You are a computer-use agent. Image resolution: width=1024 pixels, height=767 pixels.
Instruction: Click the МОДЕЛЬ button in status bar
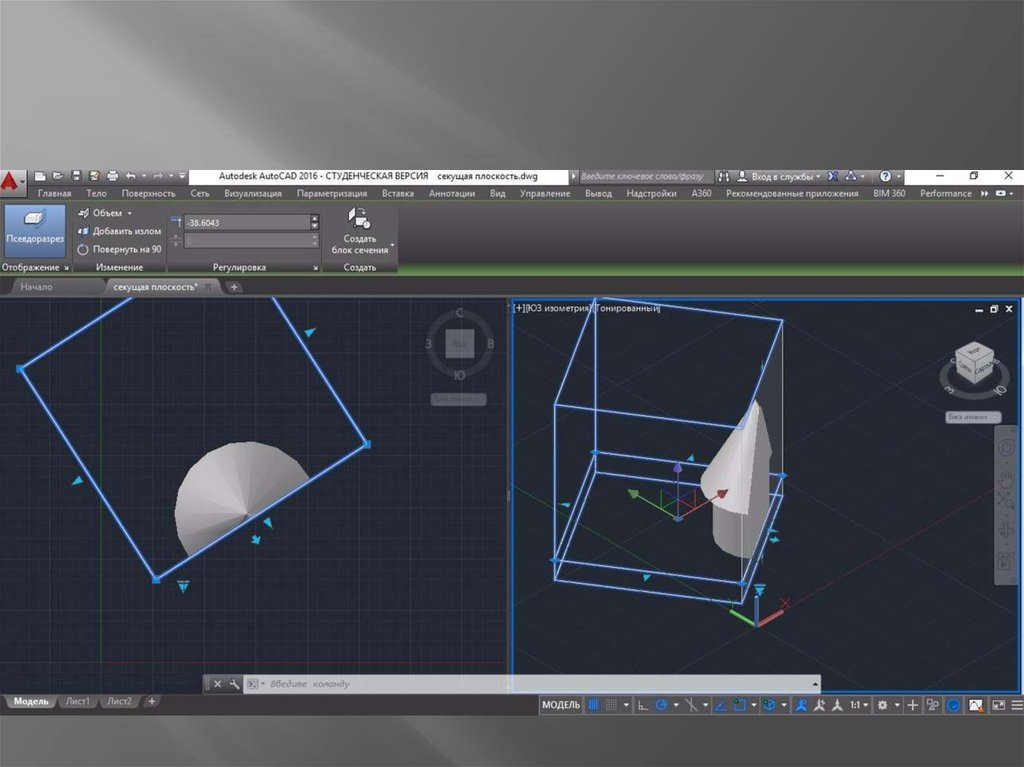[x=560, y=705]
